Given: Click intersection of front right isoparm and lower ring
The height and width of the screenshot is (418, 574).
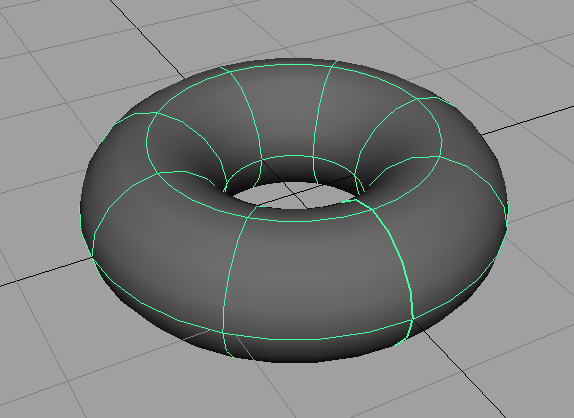Looking at the screenshot, I should (412, 320).
